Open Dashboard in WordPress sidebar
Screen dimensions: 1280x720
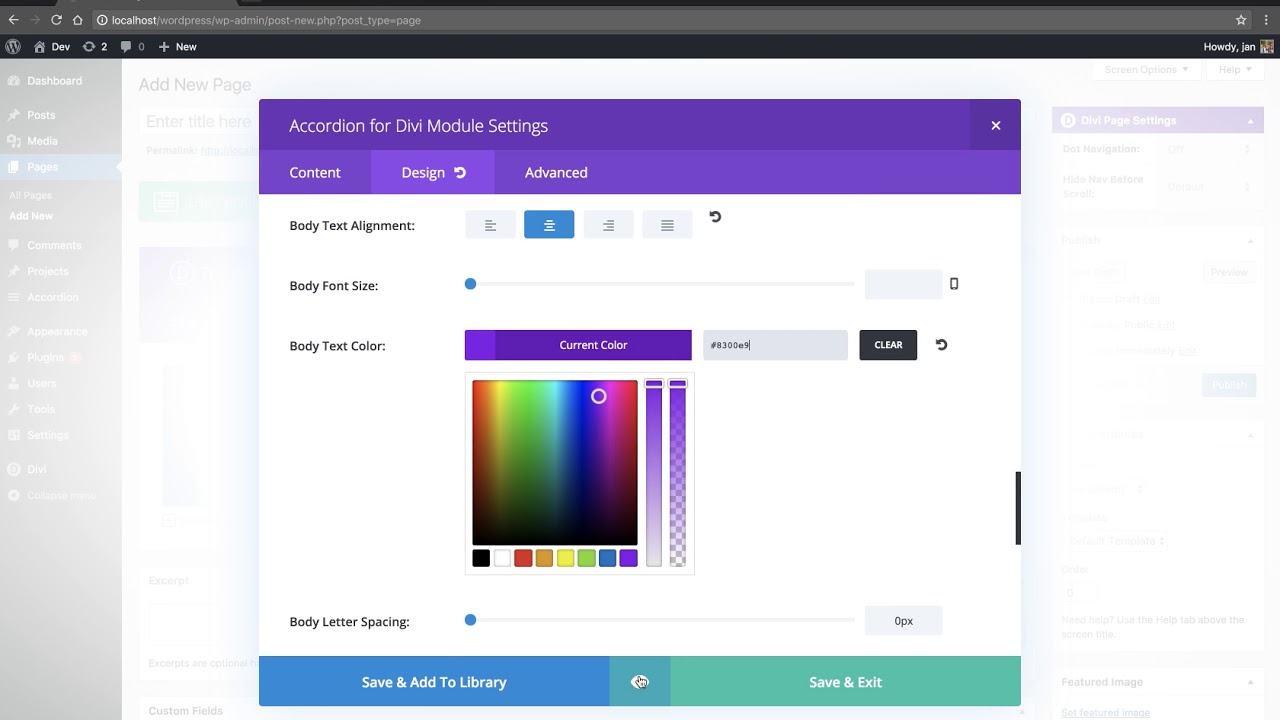click(54, 81)
